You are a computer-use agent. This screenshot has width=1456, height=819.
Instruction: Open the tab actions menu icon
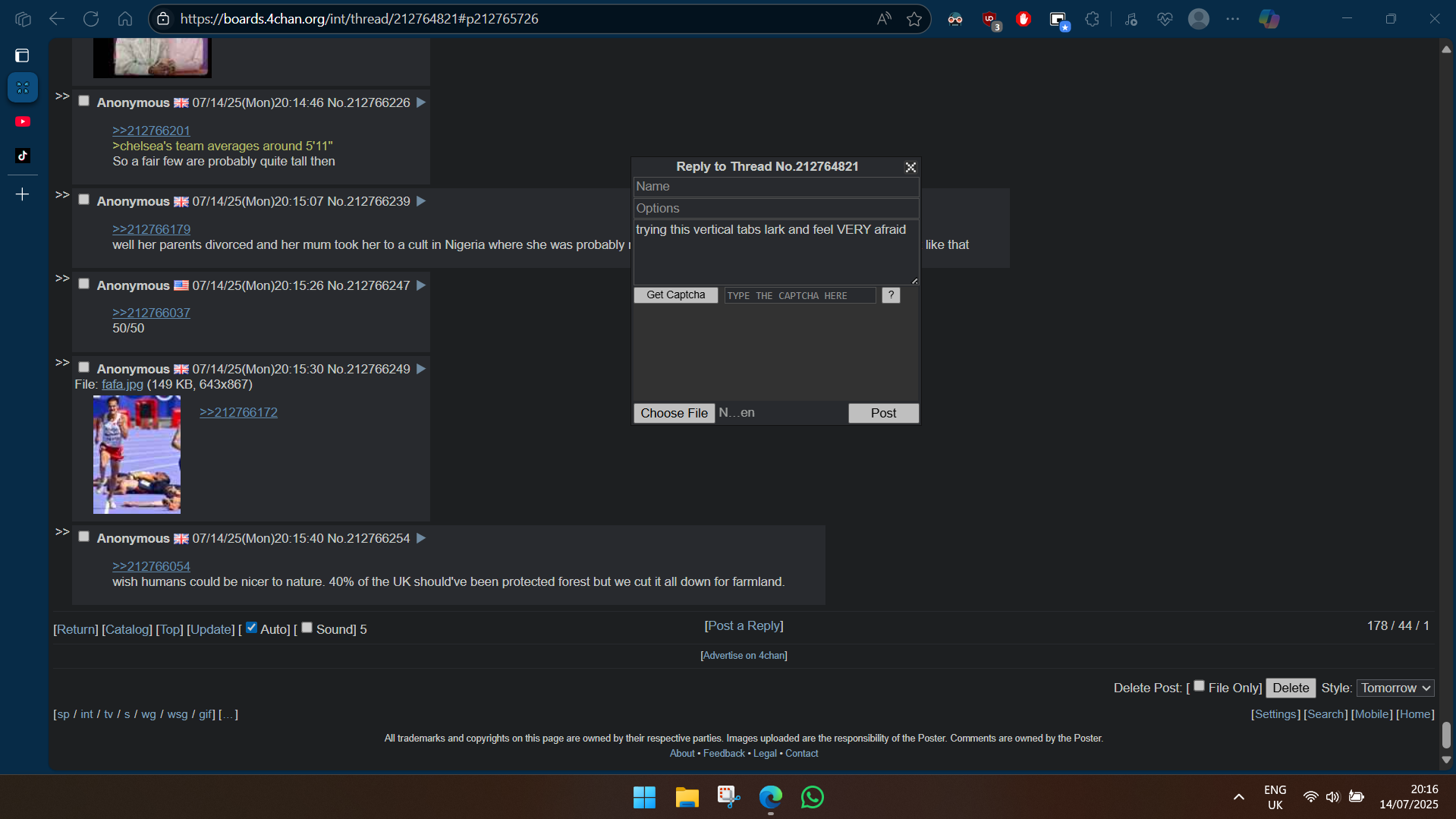point(23,19)
